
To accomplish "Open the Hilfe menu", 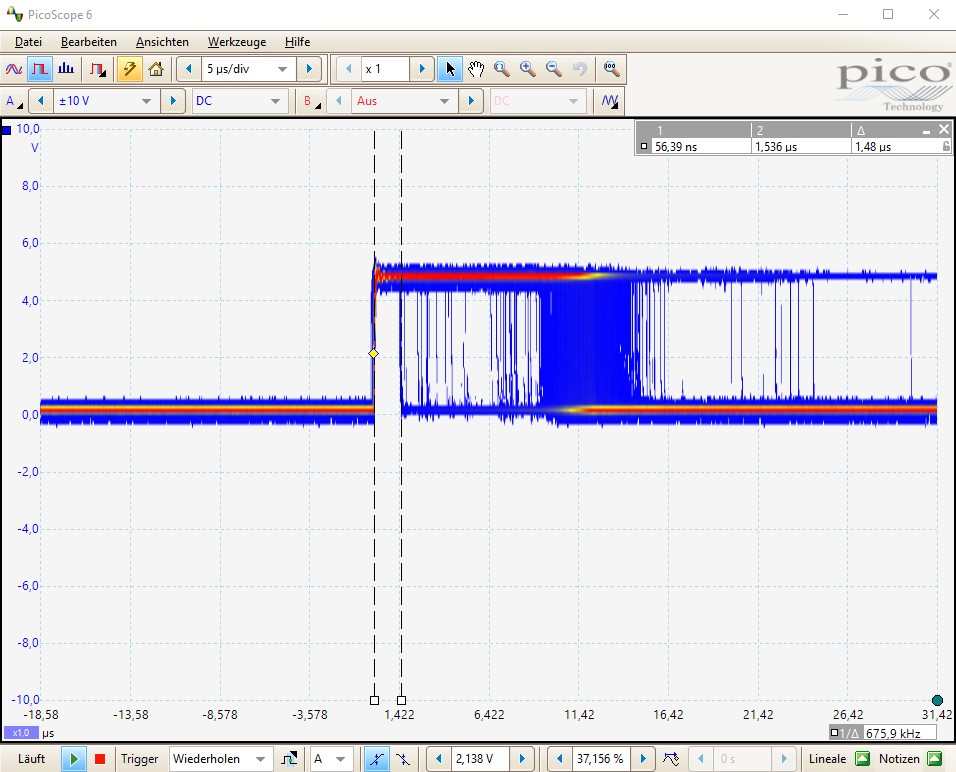I will (x=298, y=42).
